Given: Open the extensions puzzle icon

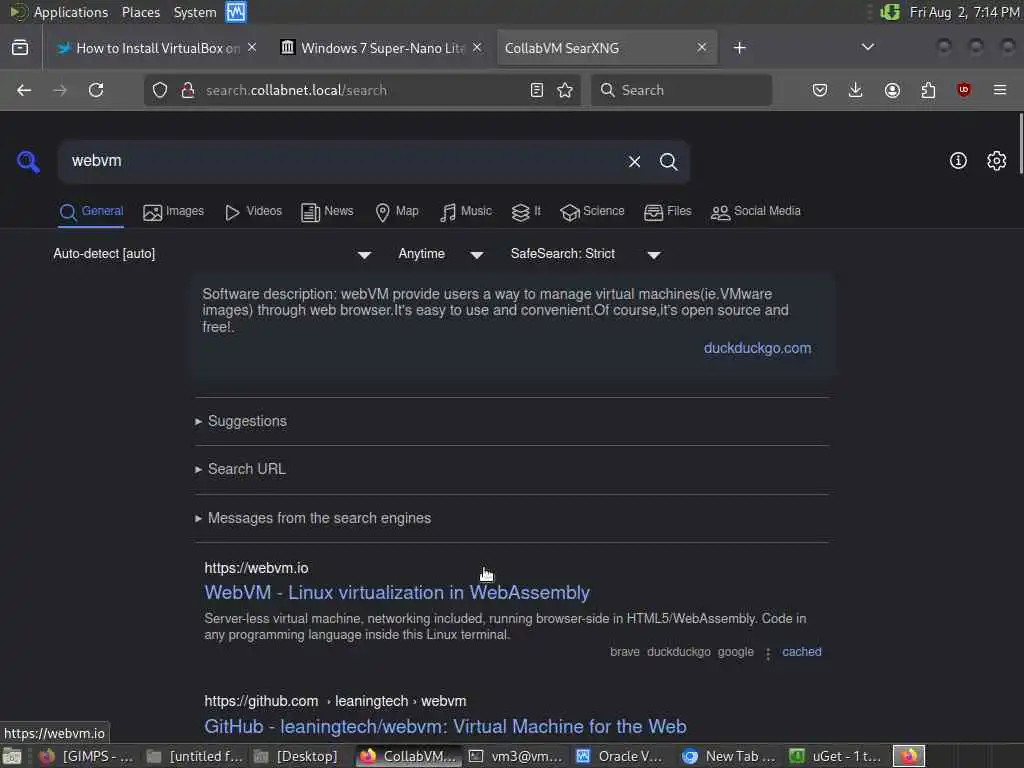Looking at the screenshot, I should coord(928,90).
